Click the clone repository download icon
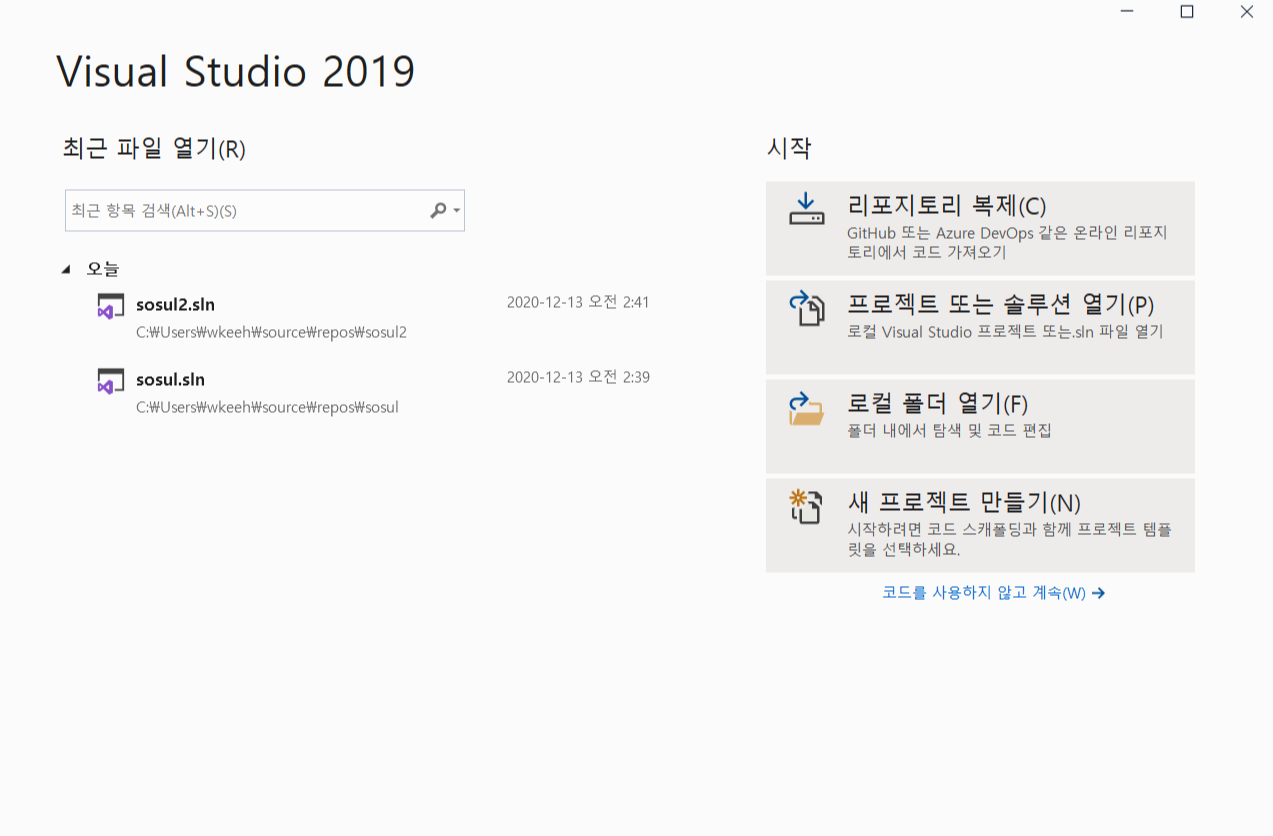 click(806, 208)
